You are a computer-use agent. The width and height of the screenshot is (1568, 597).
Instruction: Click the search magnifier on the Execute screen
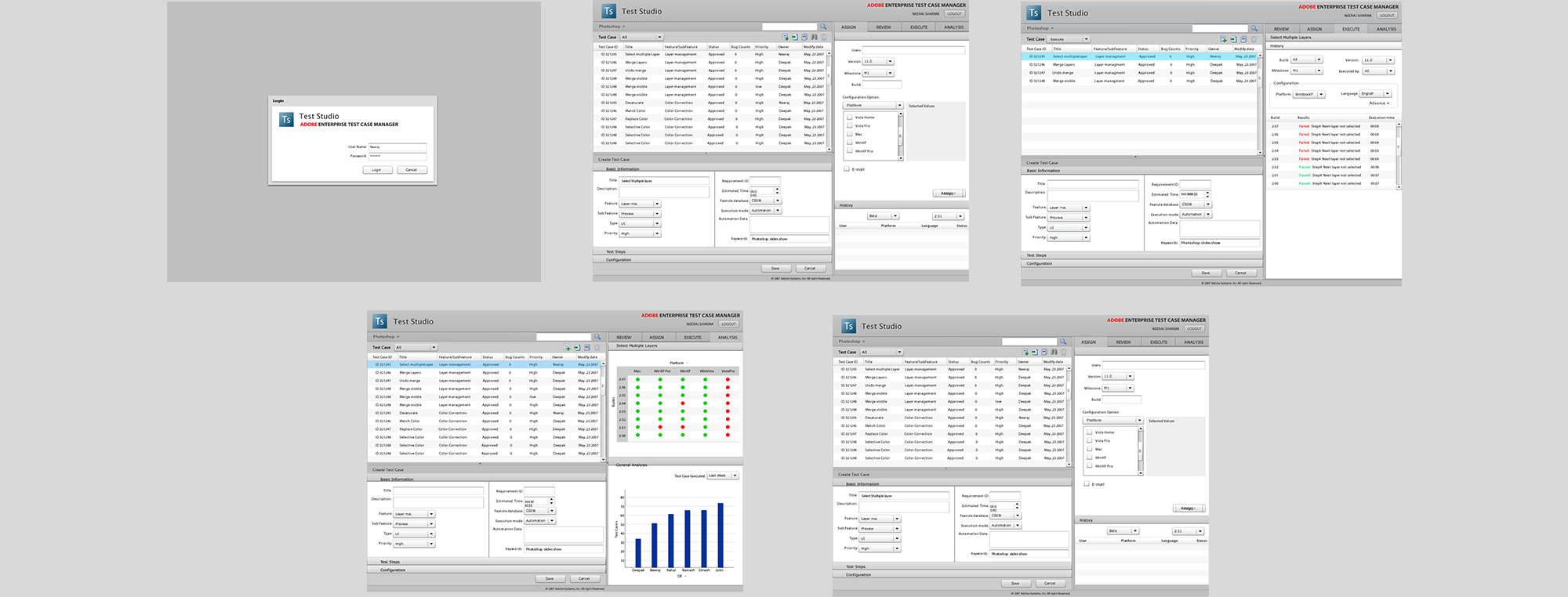[x=1254, y=29]
